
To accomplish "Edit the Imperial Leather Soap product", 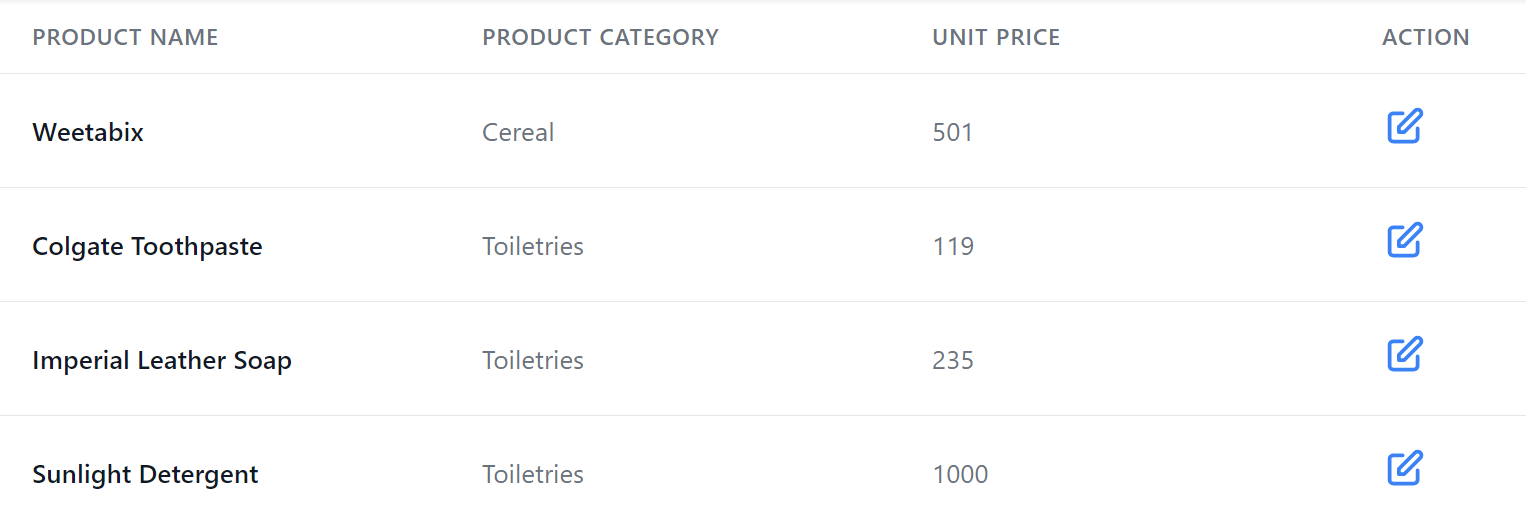I will (x=1404, y=355).
